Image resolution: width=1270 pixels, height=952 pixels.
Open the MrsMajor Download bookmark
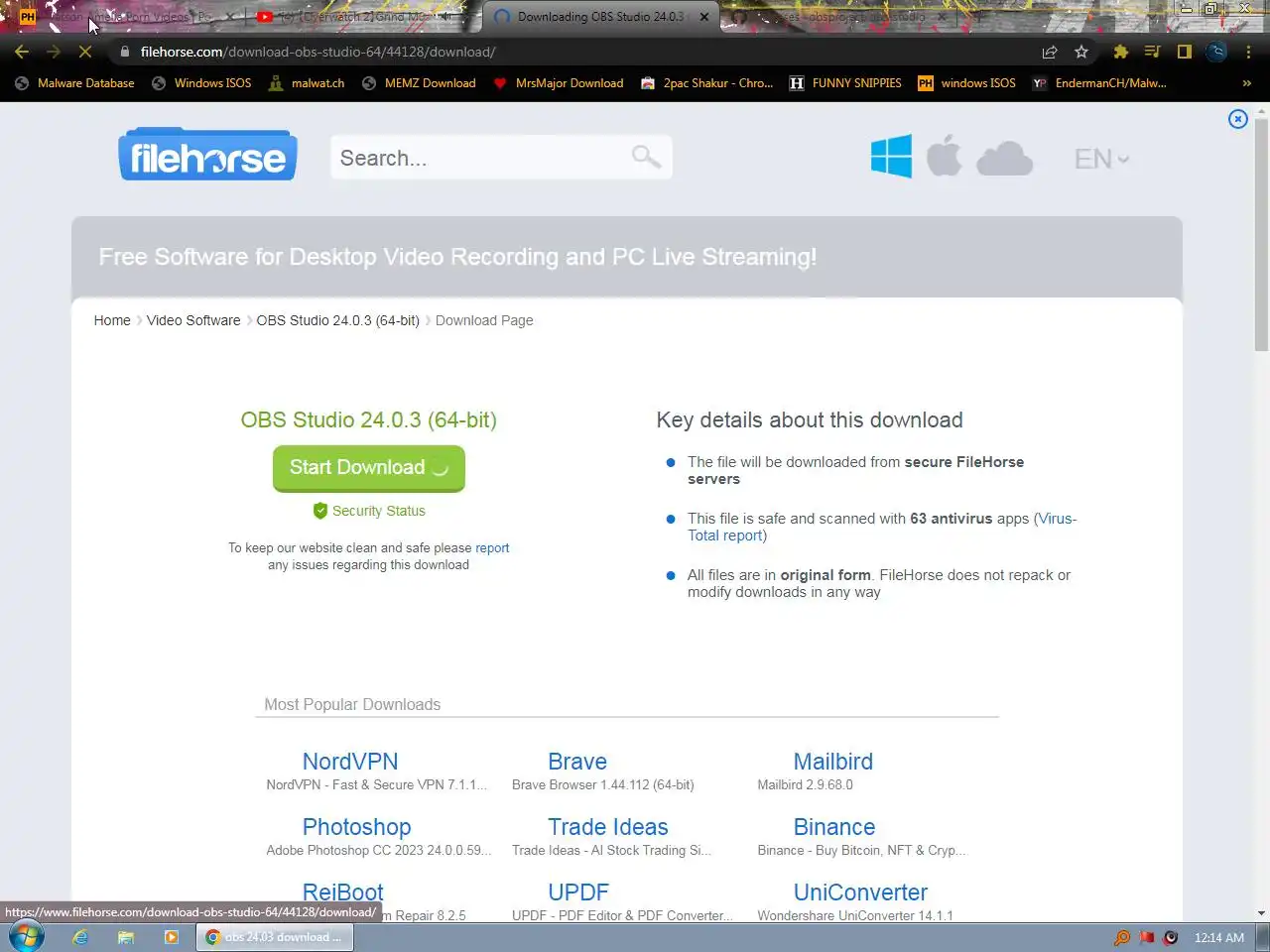pyautogui.click(x=559, y=83)
